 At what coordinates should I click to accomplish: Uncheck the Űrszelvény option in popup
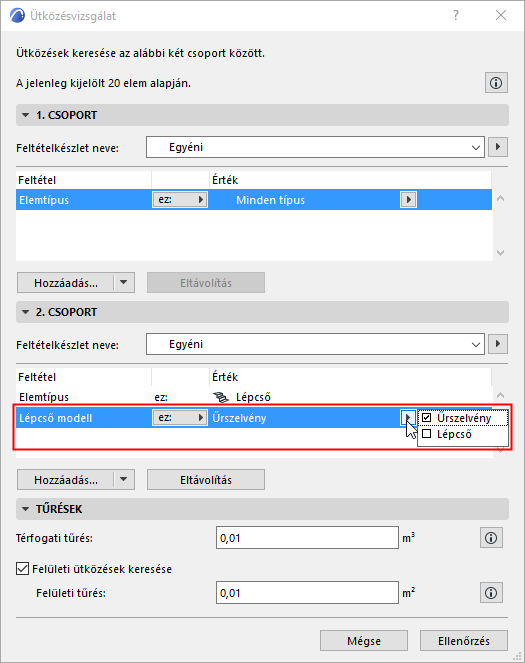pos(427,418)
